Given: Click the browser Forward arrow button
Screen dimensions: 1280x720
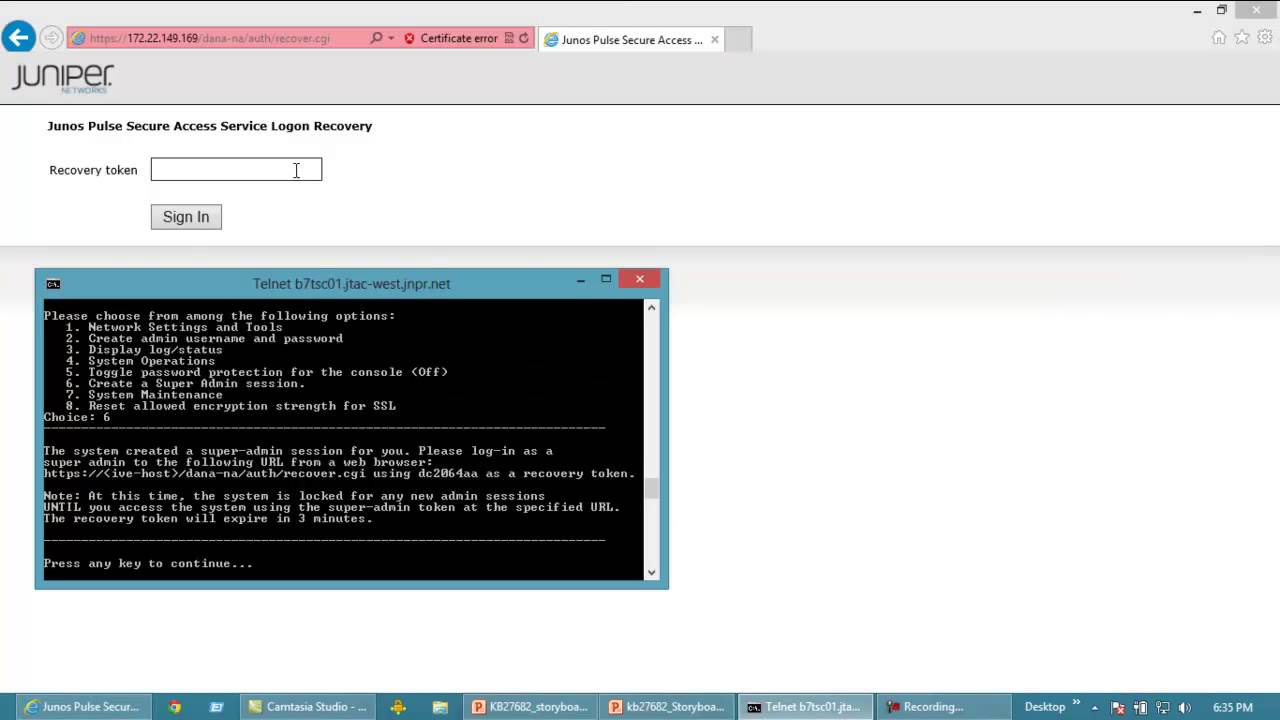Looking at the screenshot, I should click(x=52, y=39).
